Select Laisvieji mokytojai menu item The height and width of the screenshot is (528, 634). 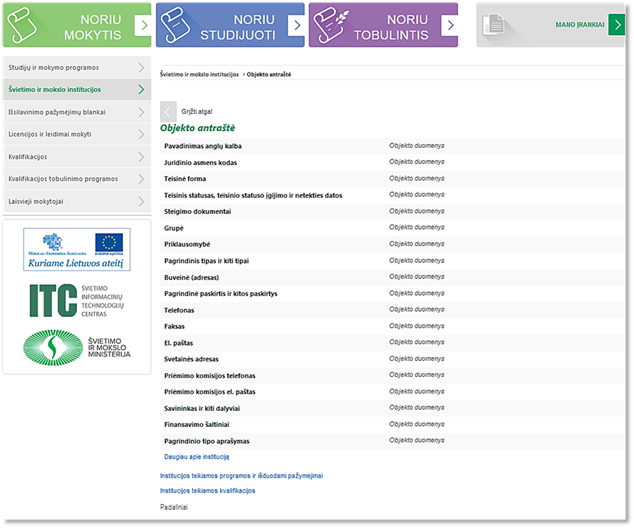77,201
